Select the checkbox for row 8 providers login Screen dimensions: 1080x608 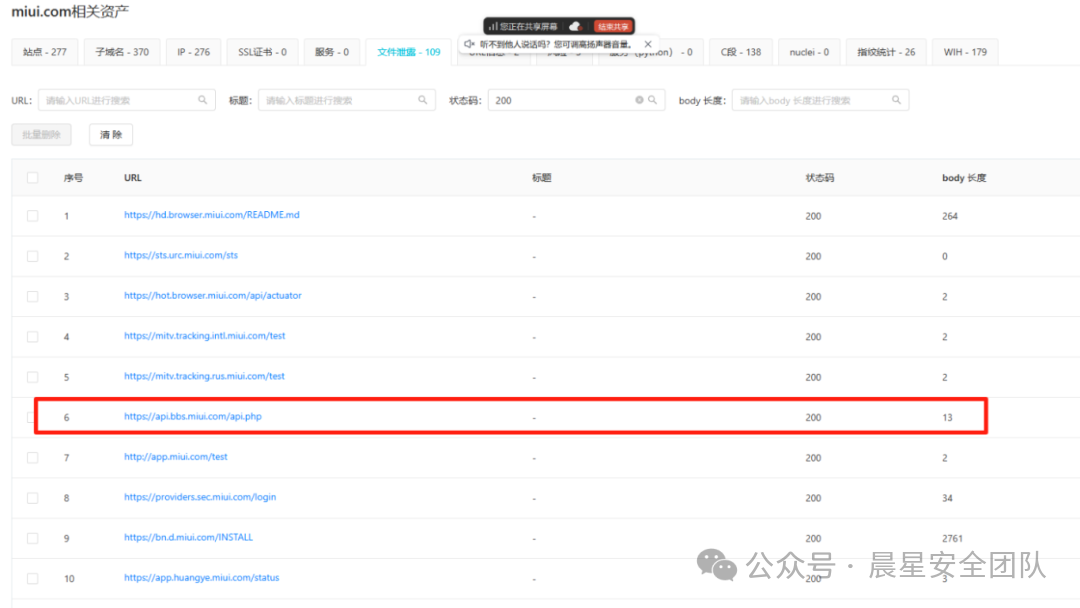click(32, 498)
